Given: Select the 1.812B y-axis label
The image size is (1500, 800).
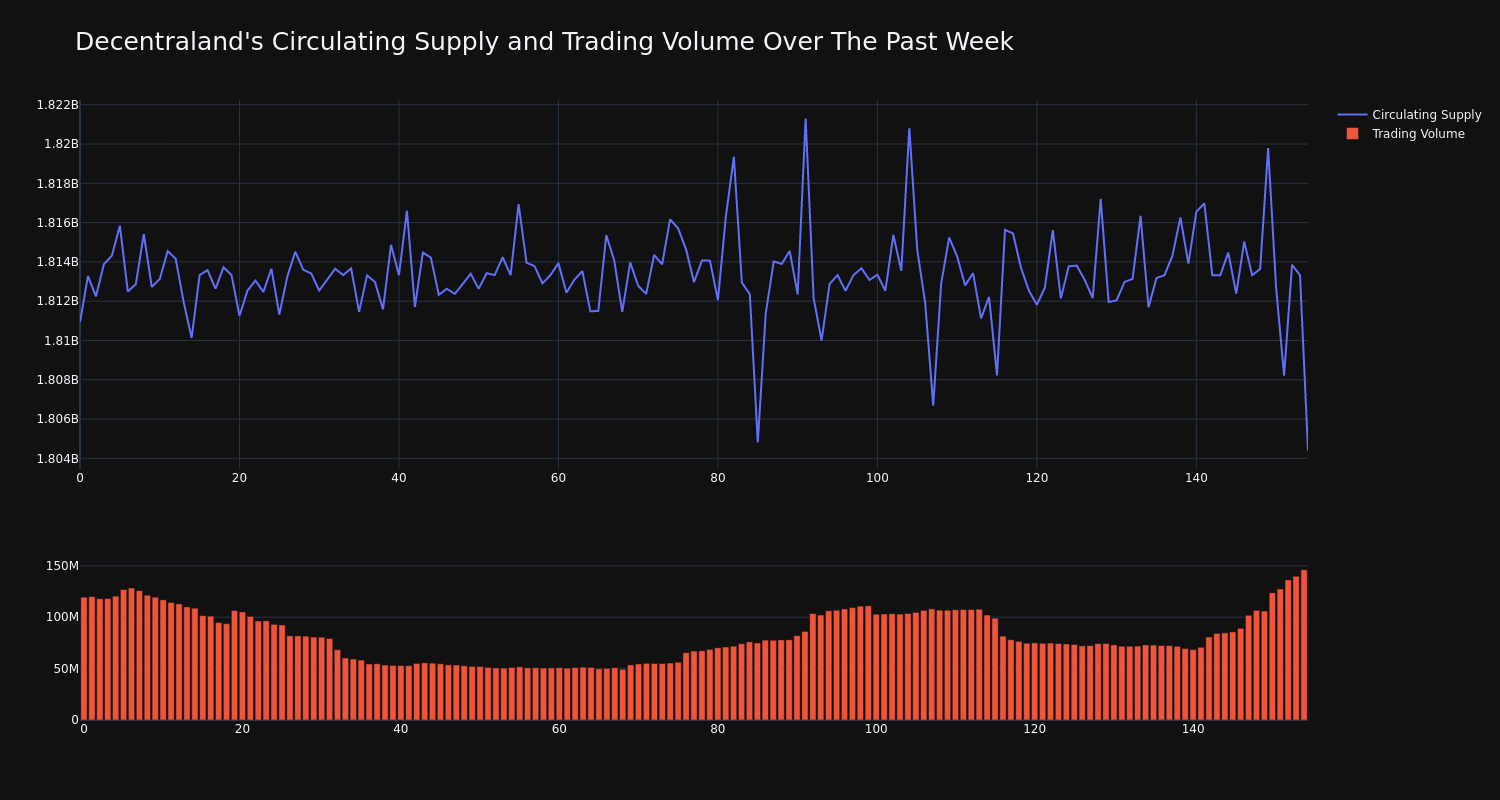Looking at the screenshot, I should pyautogui.click(x=57, y=301).
